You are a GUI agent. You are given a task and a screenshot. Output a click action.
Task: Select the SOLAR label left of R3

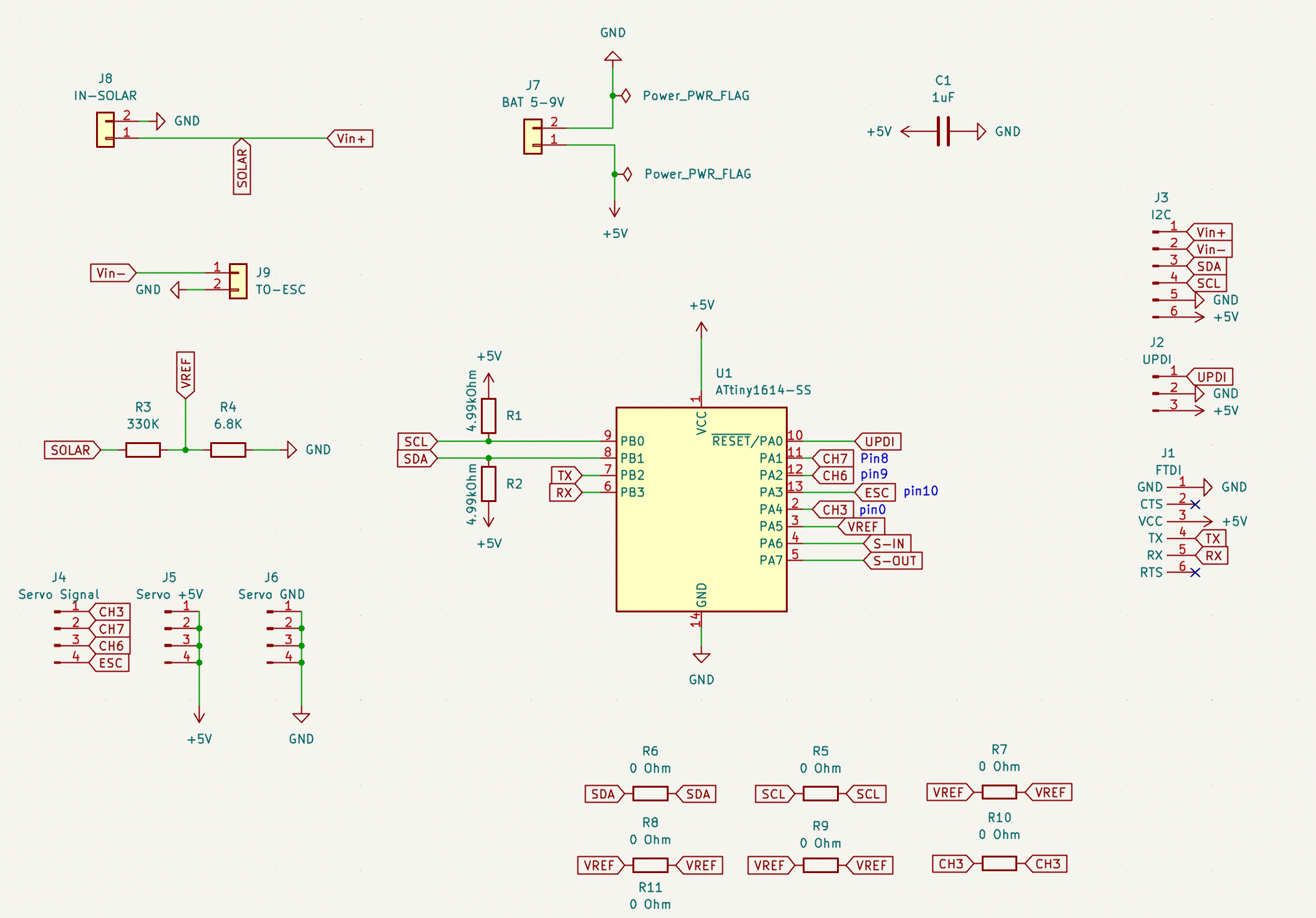pyautogui.click(x=70, y=450)
